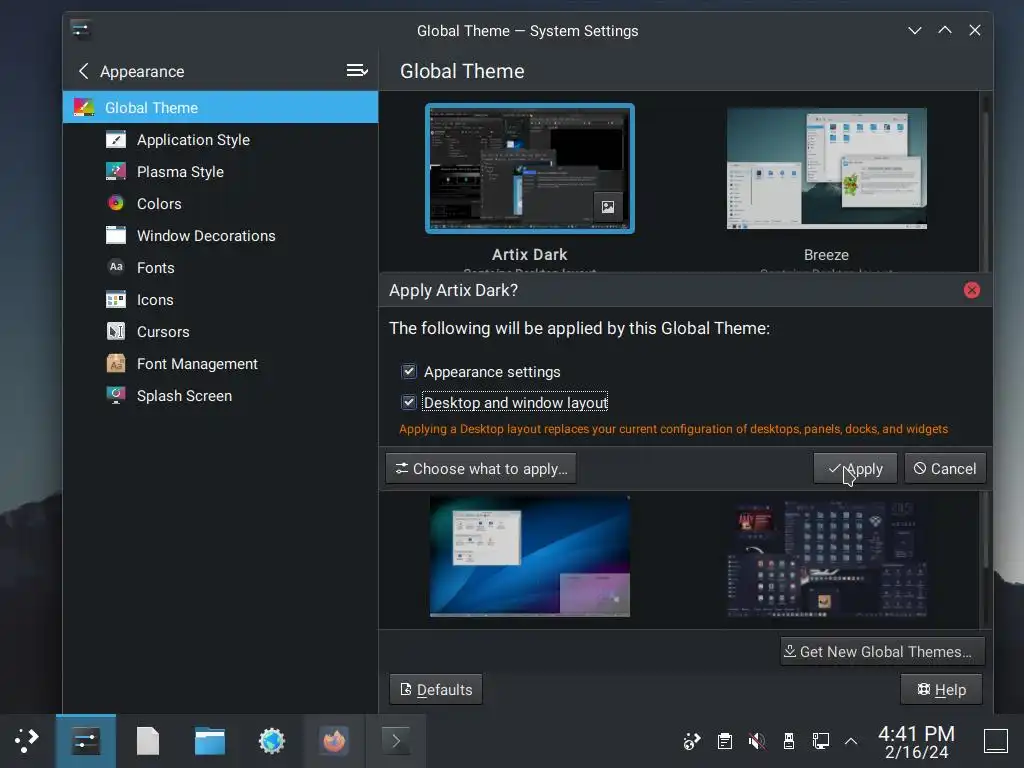Click System Settings icon in taskbar
Viewport: 1024px width, 768px height.
(x=86, y=741)
